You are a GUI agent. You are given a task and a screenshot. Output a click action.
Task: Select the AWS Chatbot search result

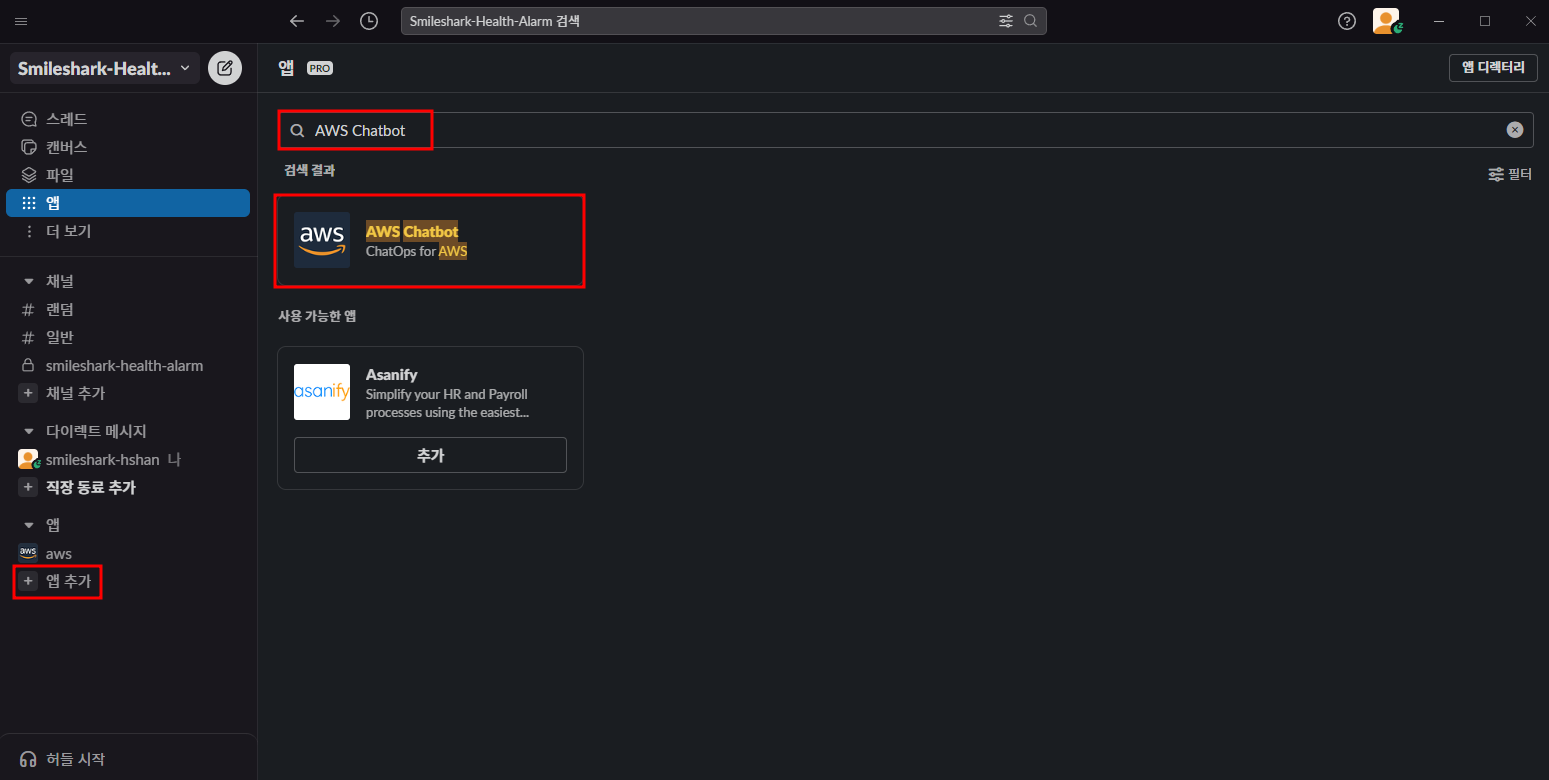pyautogui.click(x=430, y=241)
